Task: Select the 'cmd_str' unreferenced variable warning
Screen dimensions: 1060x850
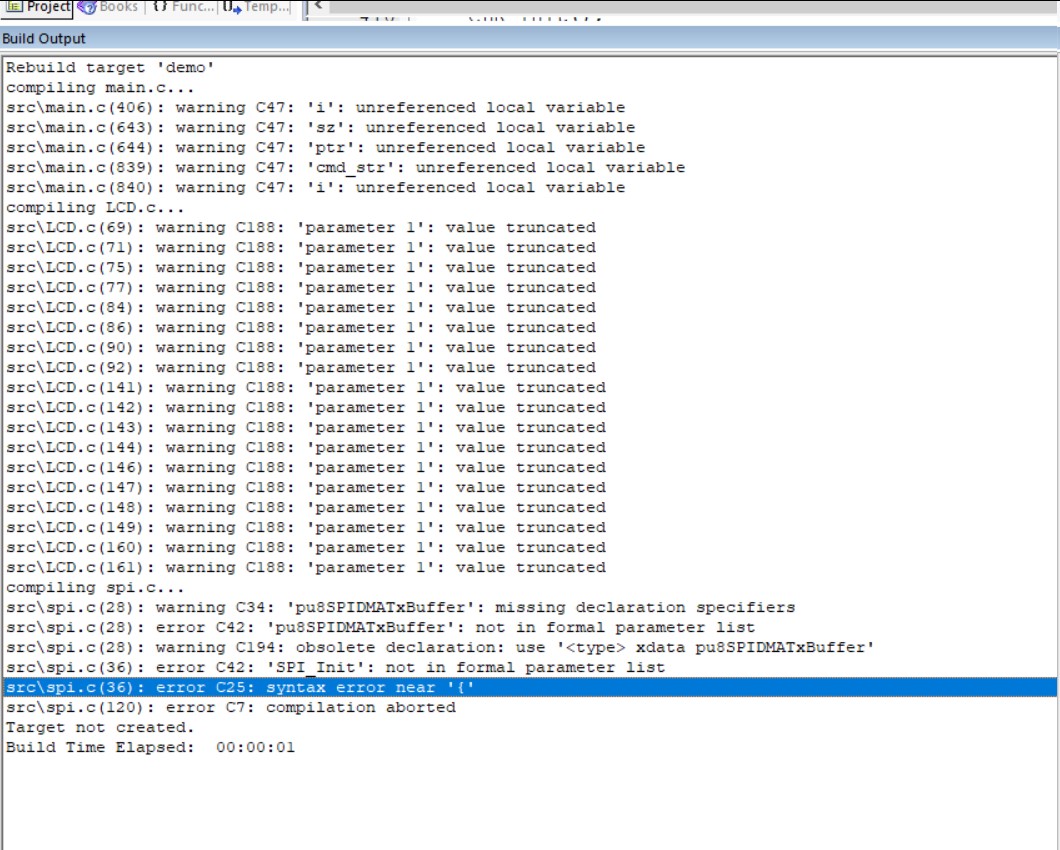Action: [x=345, y=167]
